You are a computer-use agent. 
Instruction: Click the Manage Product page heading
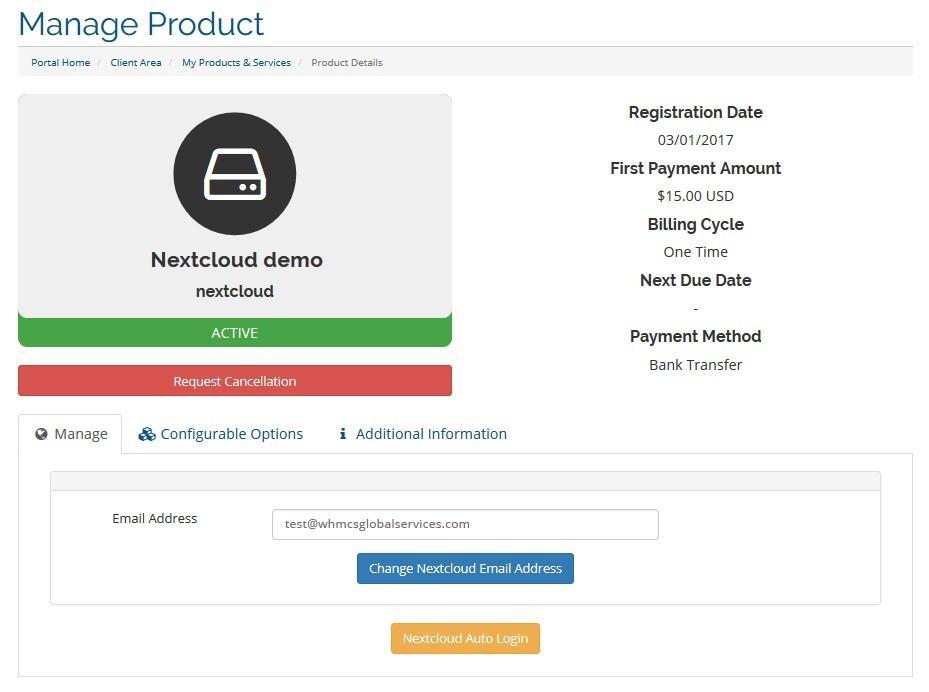point(141,24)
